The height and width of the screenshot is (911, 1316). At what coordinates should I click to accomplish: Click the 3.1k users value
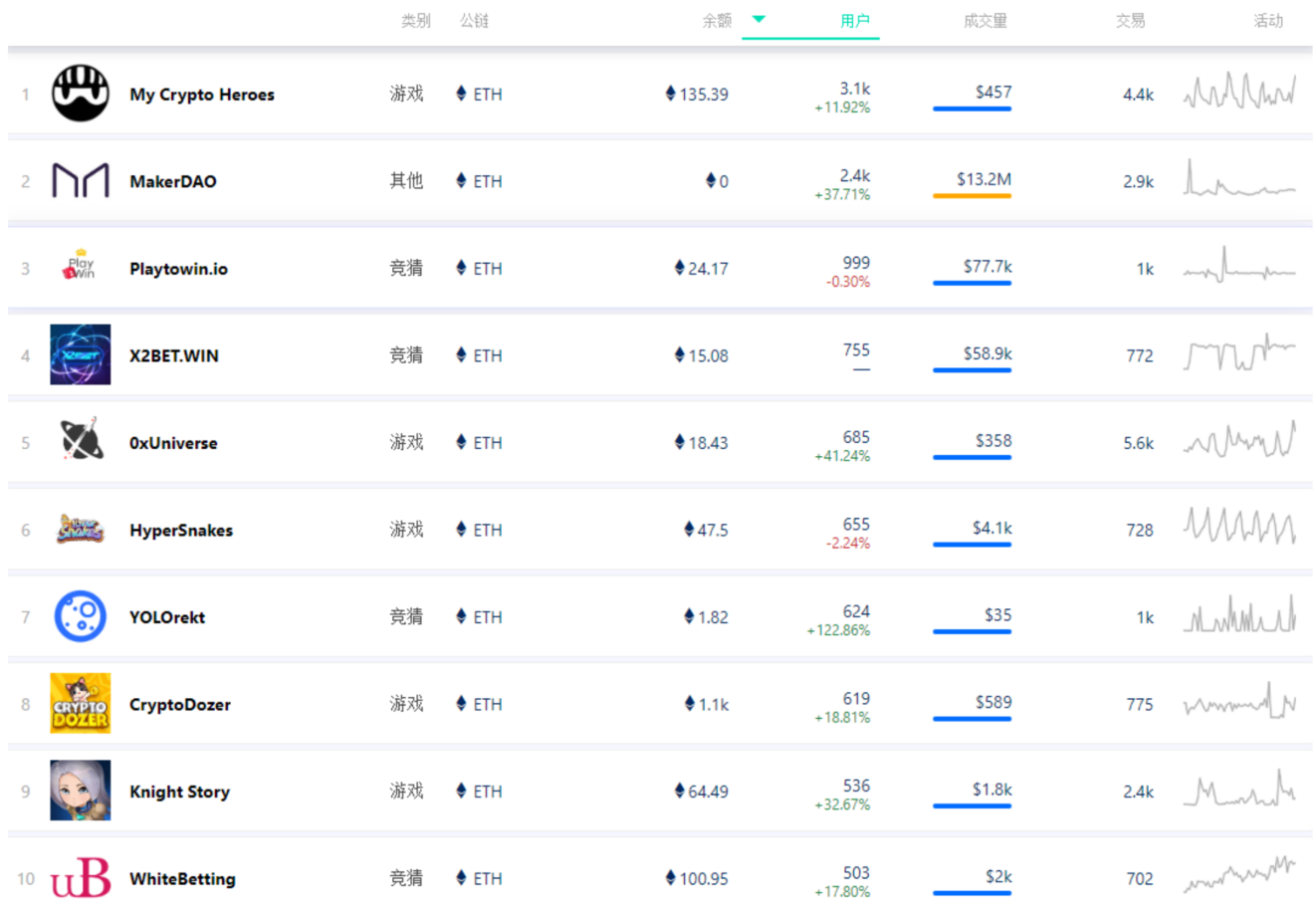(x=855, y=88)
